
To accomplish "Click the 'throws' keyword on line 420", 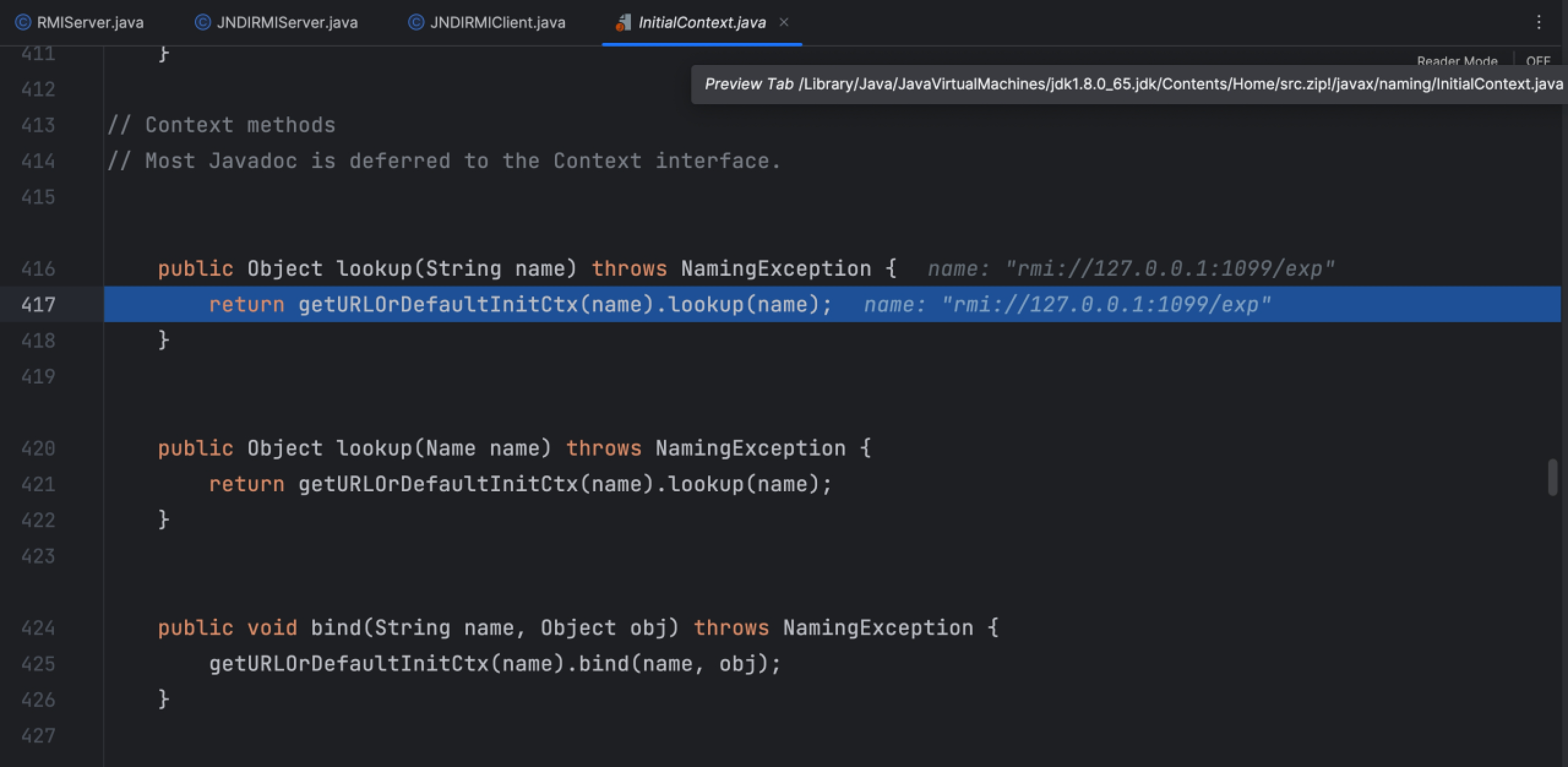I will coord(604,448).
